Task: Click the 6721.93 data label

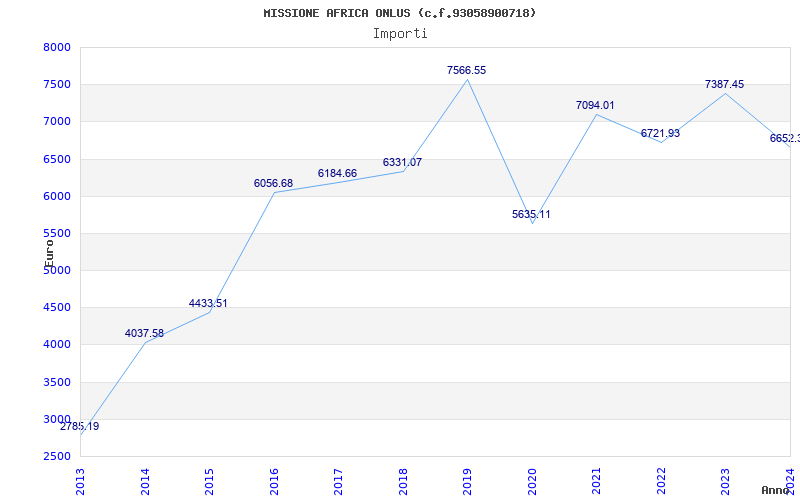Action: click(661, 133)
